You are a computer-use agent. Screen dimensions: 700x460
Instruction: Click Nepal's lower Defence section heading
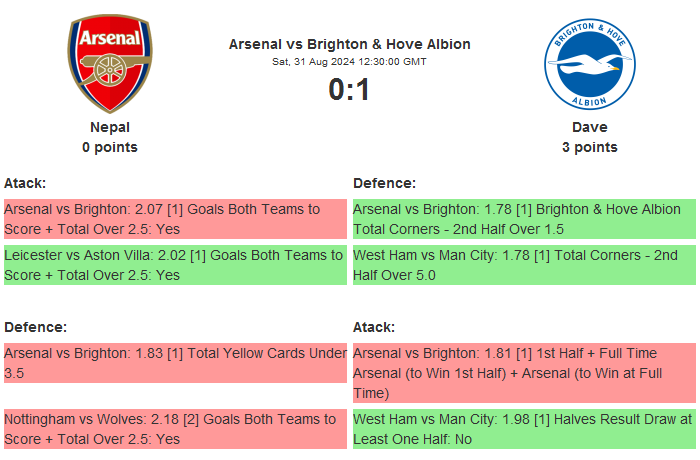click(x=35, y=327)
